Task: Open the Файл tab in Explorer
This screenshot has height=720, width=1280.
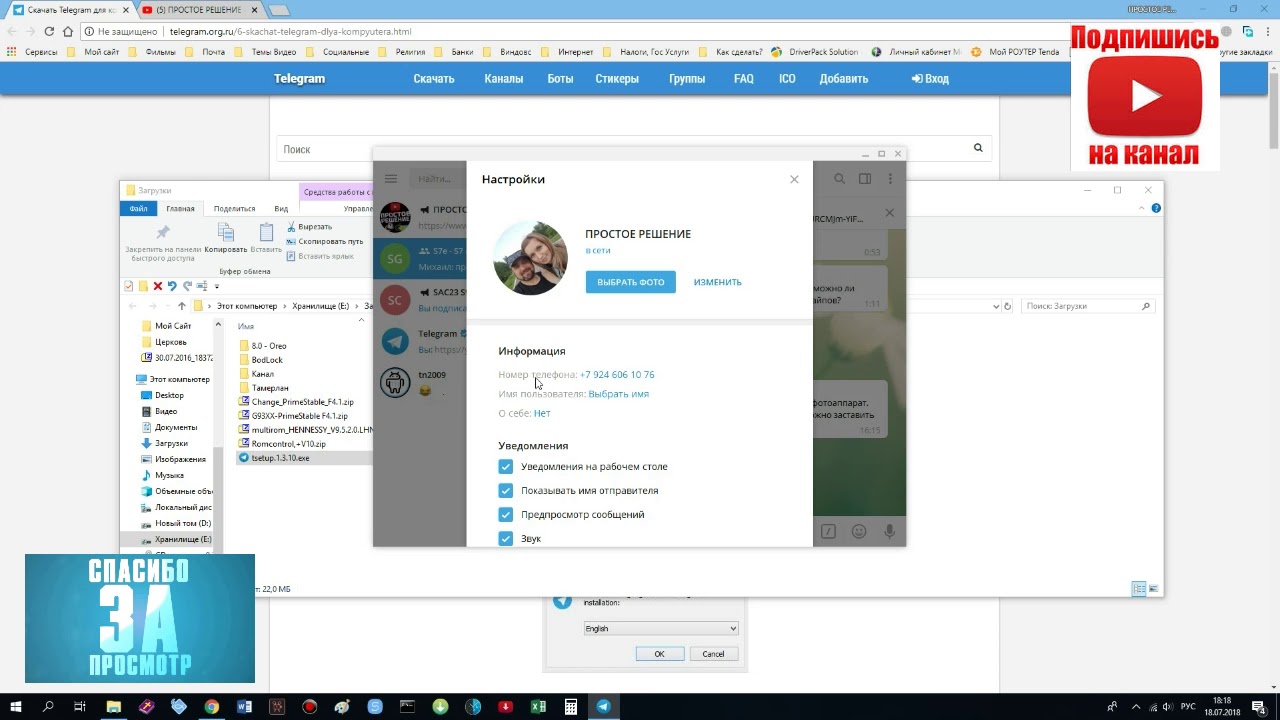Action: (x=139, y=208)
